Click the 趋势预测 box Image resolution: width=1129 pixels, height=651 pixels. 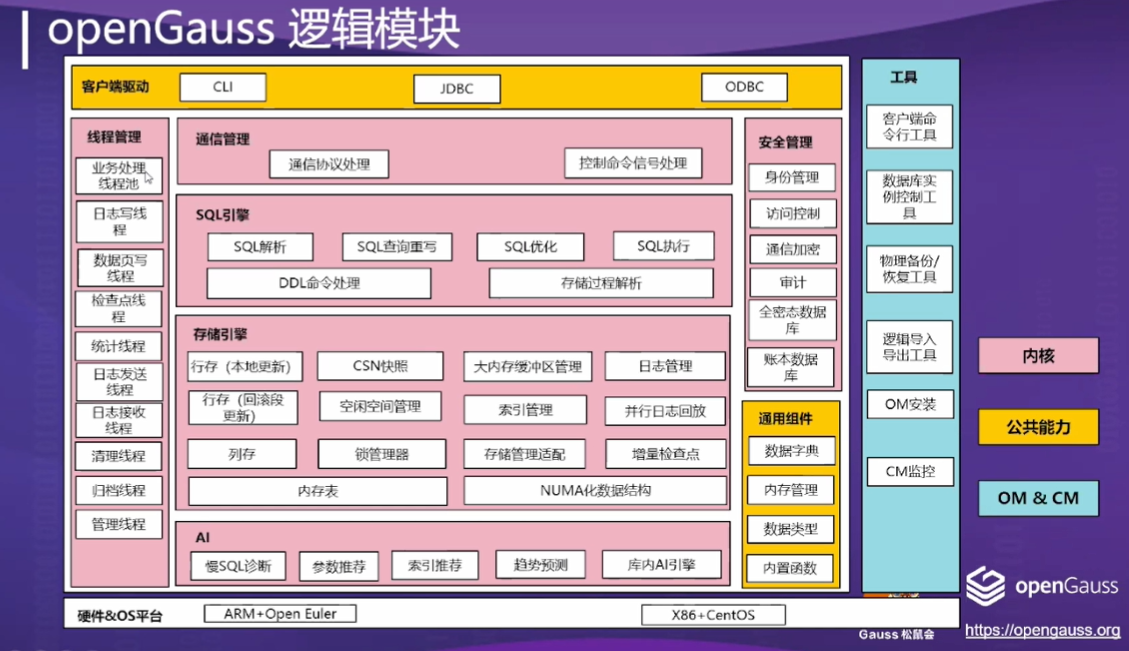click(x=540, y=565)
